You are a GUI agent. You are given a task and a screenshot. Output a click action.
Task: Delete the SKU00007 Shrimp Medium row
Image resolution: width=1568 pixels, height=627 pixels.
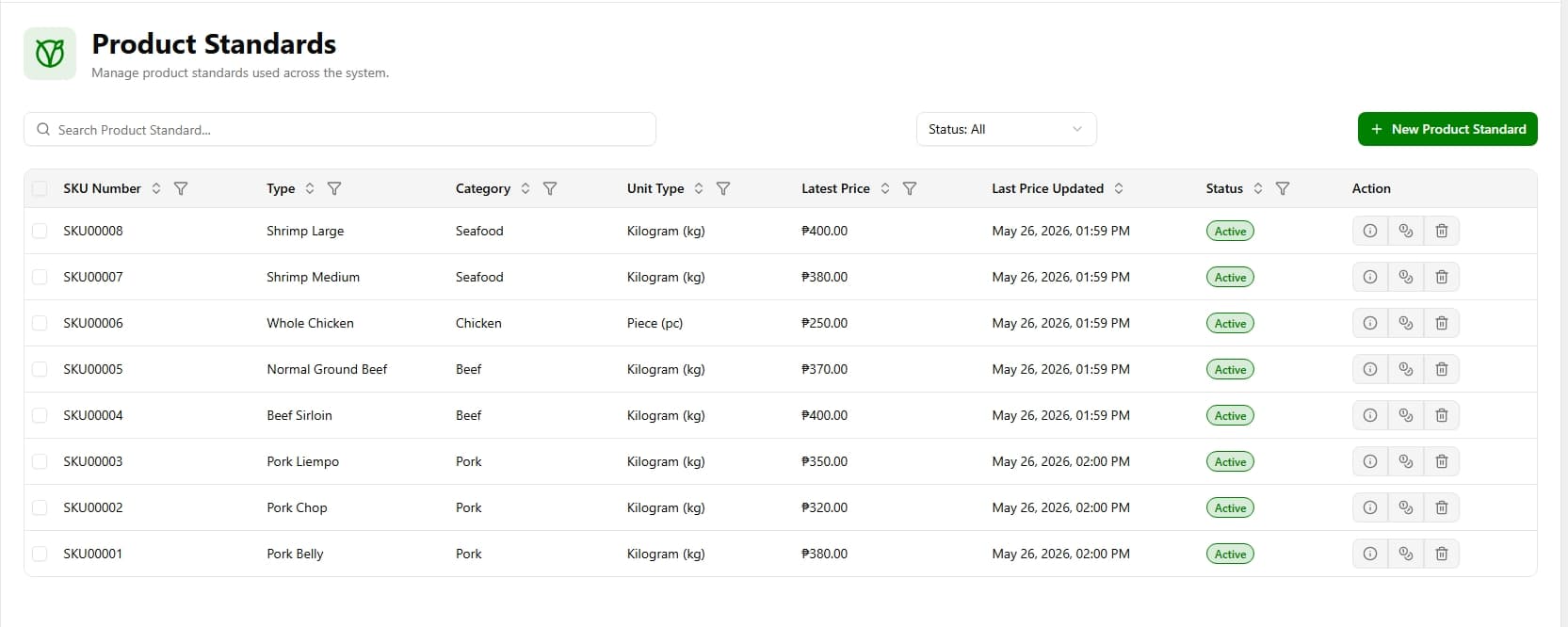tap(1442, 277)
